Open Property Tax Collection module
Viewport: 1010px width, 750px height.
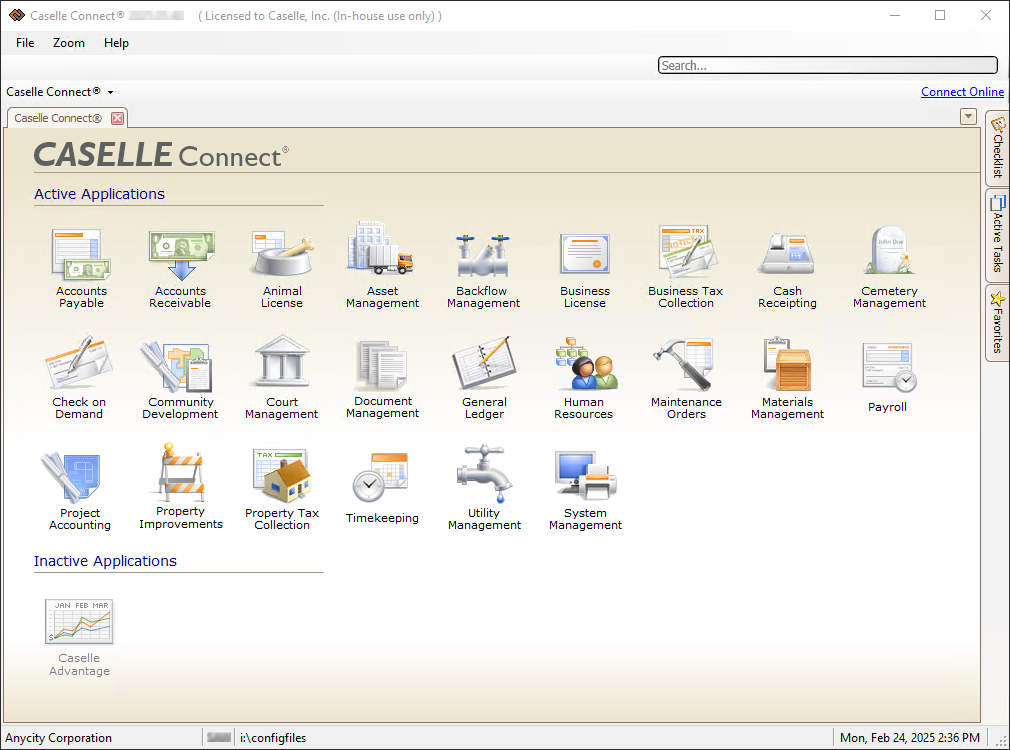(282, 490)
